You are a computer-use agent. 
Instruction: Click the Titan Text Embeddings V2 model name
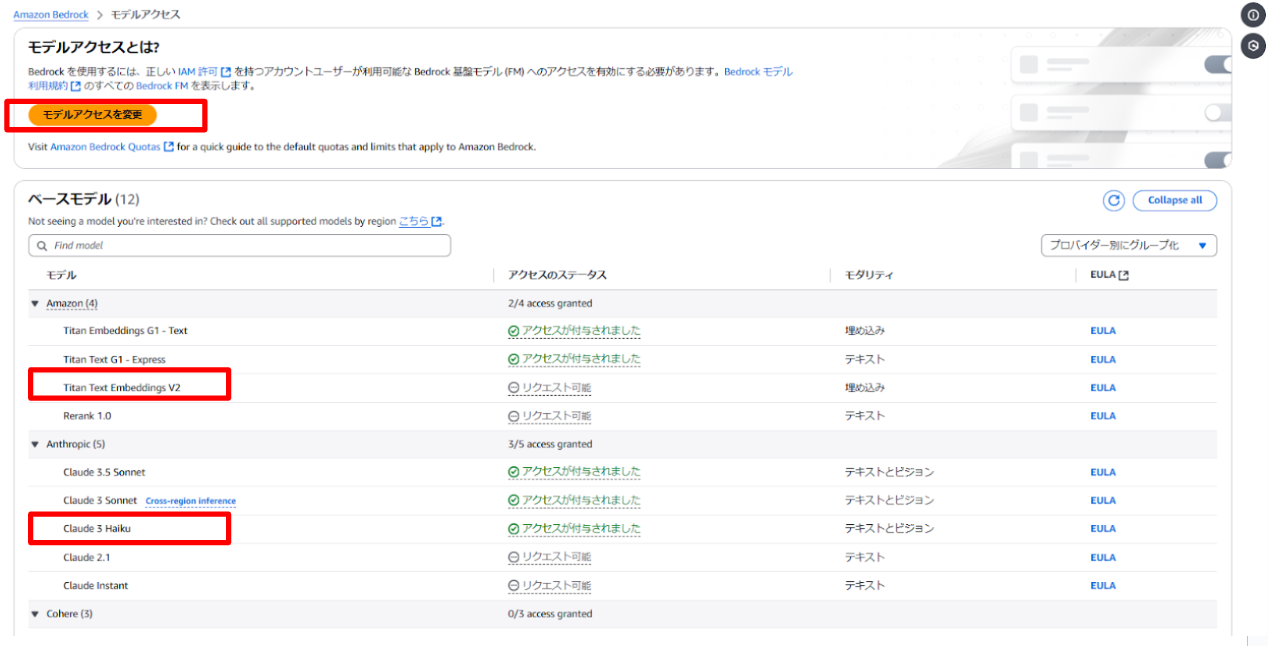(121, 388)
